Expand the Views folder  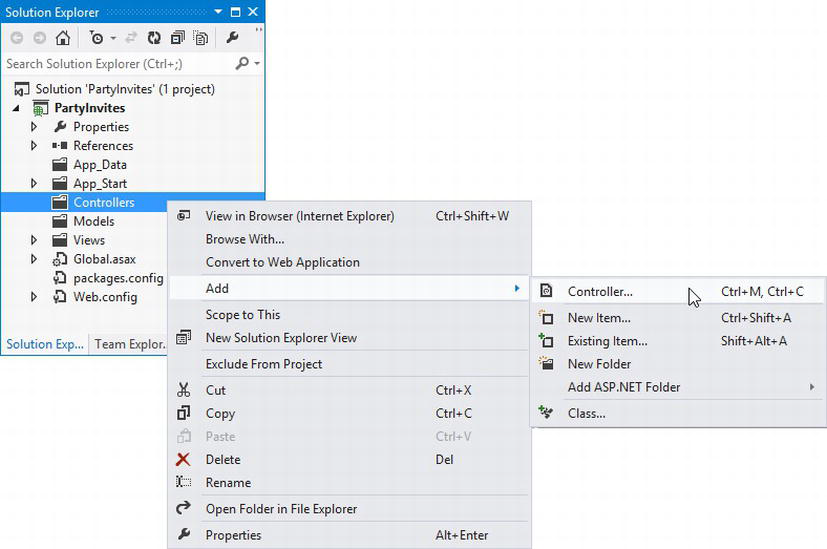pos(34,240)
